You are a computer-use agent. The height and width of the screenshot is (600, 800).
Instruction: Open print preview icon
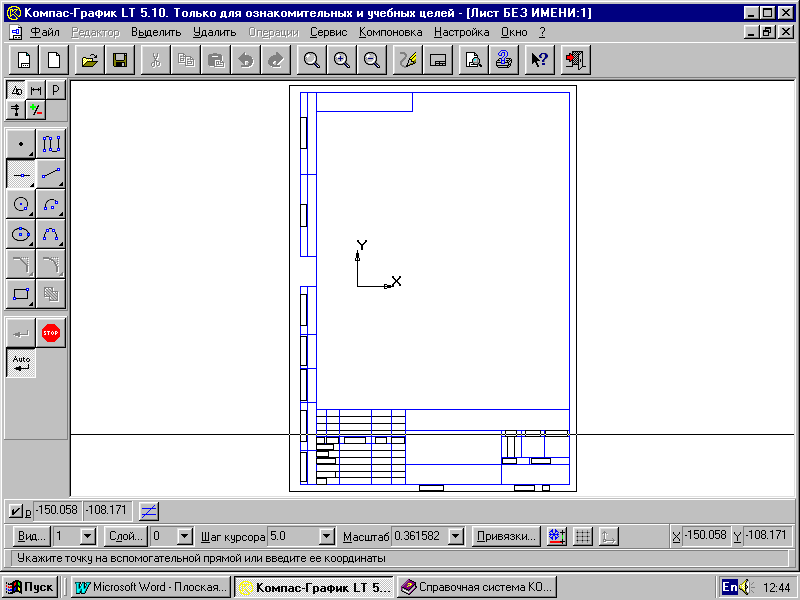[x=473, y=60]
